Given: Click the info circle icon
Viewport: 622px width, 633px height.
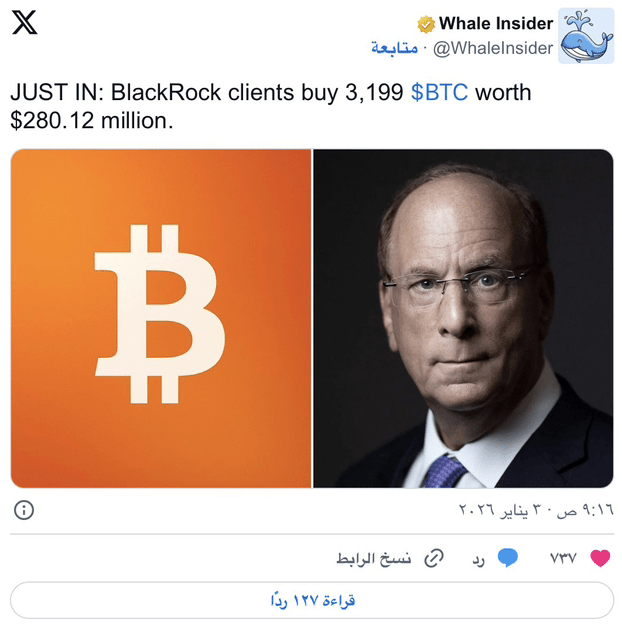Looking at the screenshot, I should click(24, 510).
